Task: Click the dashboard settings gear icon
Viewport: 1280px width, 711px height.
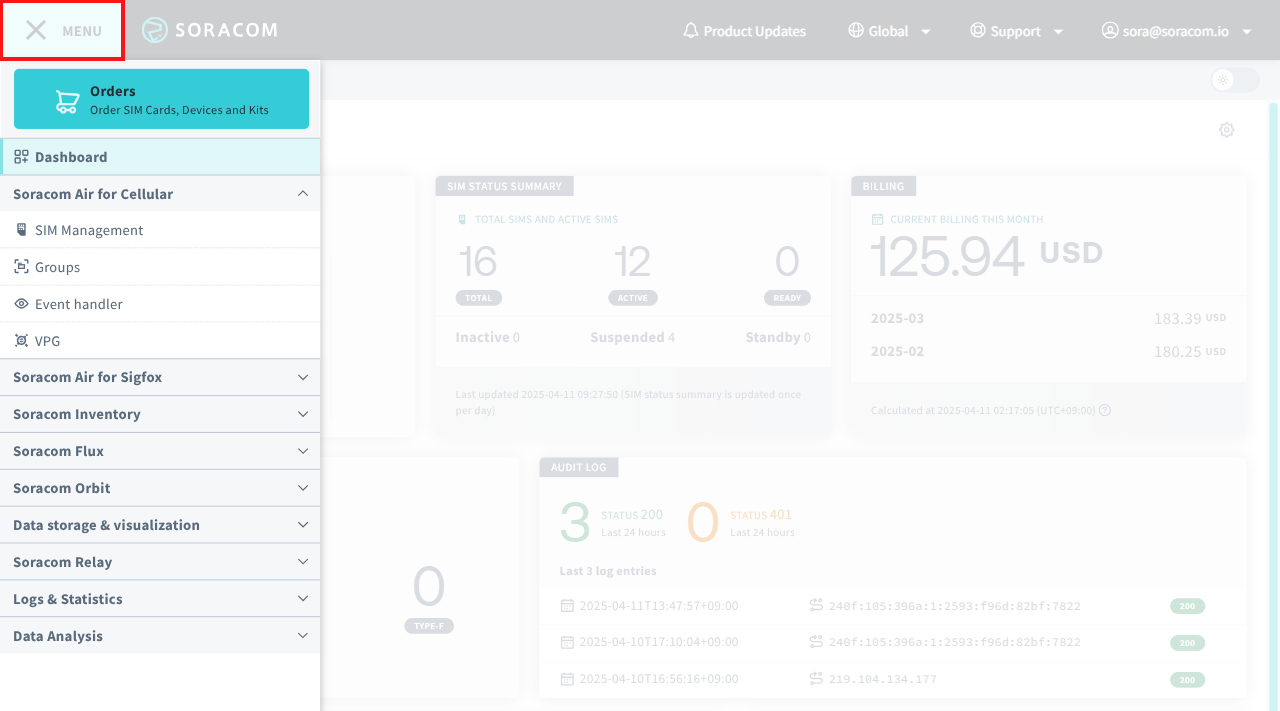Action: click(x=1226, y=130)
